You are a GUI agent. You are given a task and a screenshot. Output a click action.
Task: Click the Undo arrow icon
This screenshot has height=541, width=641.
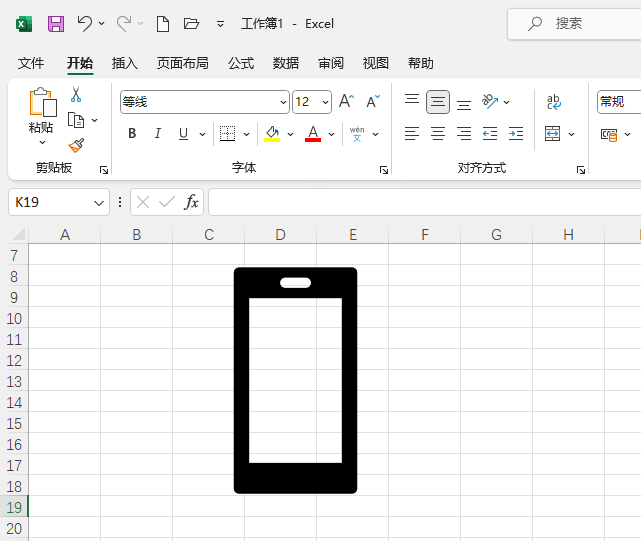85,23
